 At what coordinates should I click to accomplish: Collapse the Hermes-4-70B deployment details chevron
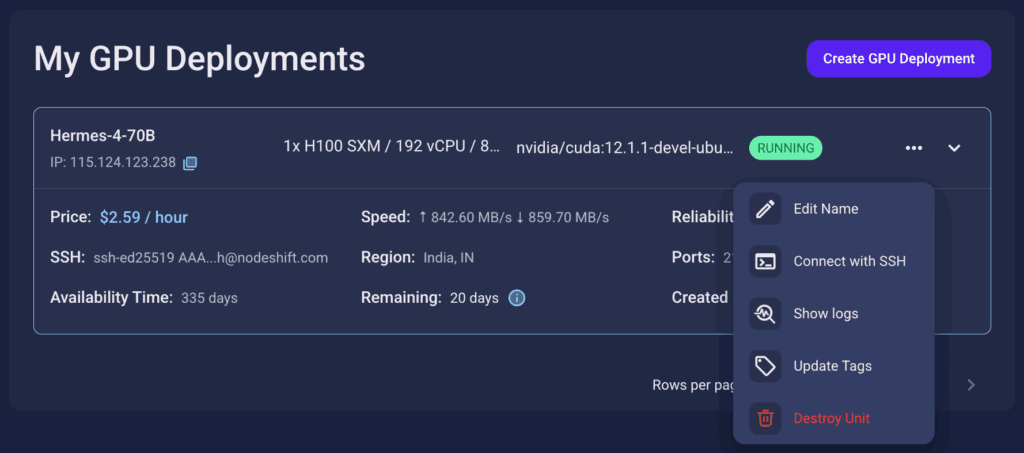[x=954, y=148]
